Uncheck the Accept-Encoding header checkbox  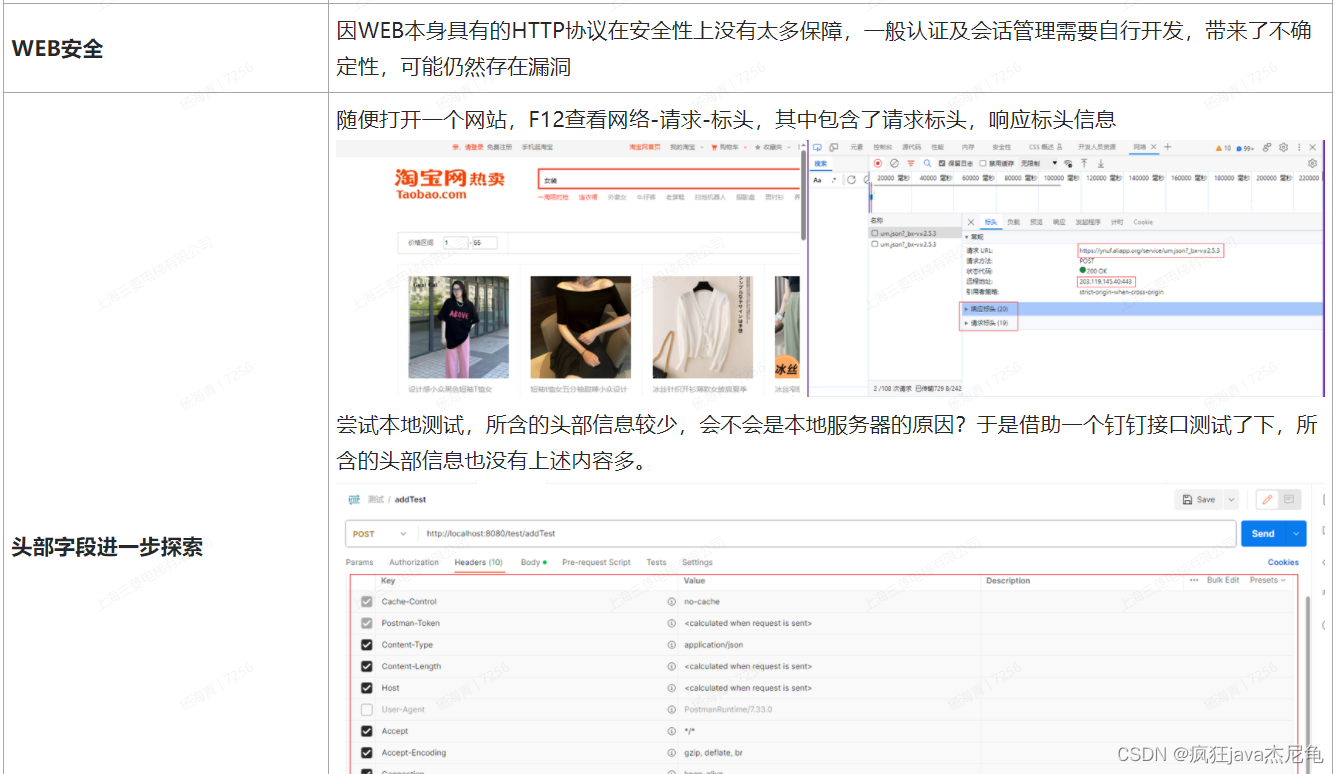click(x=366, y=753)
